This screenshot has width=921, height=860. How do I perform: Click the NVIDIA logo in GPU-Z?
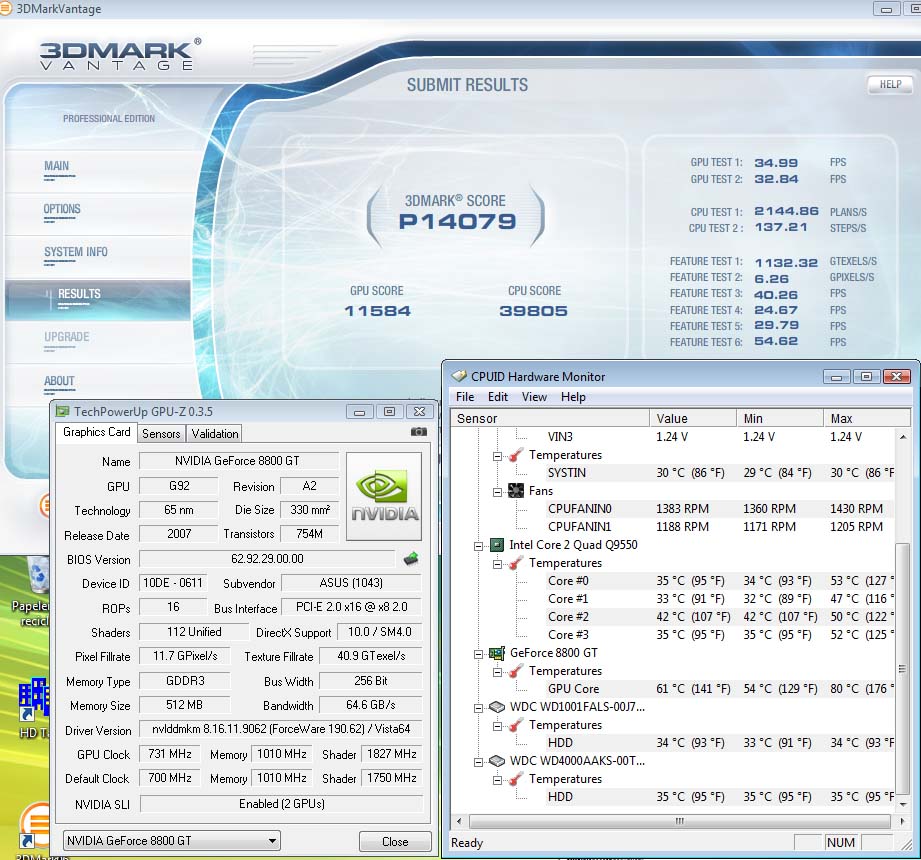[384, 496]
